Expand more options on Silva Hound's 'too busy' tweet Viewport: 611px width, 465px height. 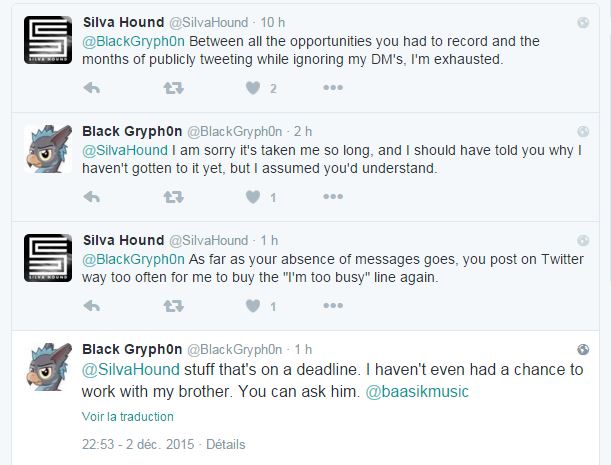coord(333,306)
